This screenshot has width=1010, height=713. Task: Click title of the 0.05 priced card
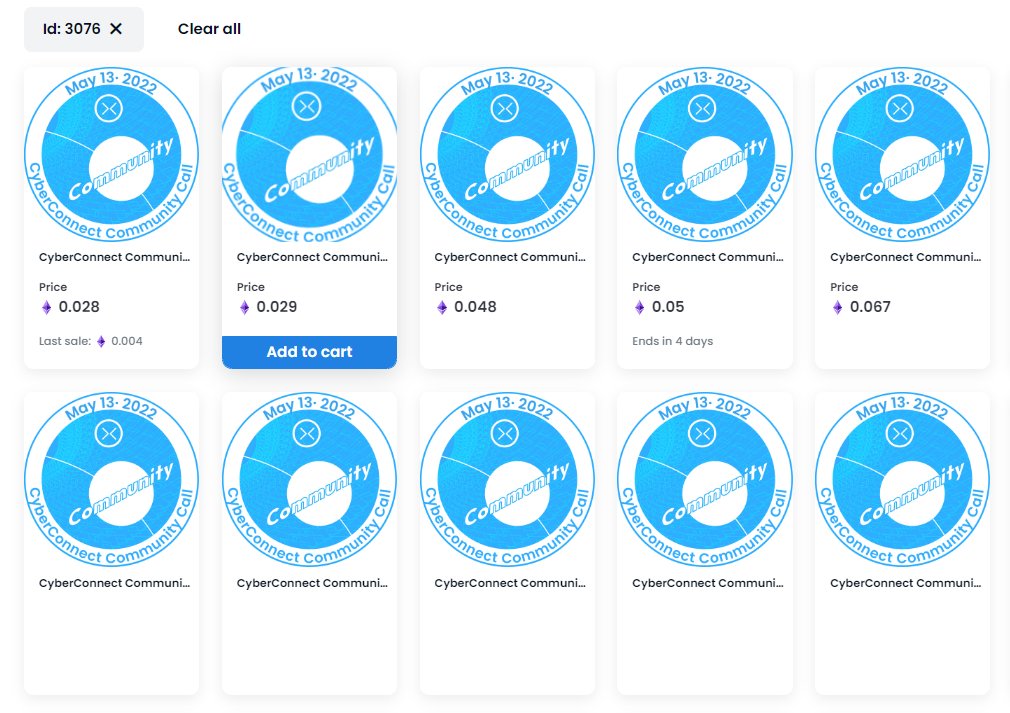tap(708, 257)
